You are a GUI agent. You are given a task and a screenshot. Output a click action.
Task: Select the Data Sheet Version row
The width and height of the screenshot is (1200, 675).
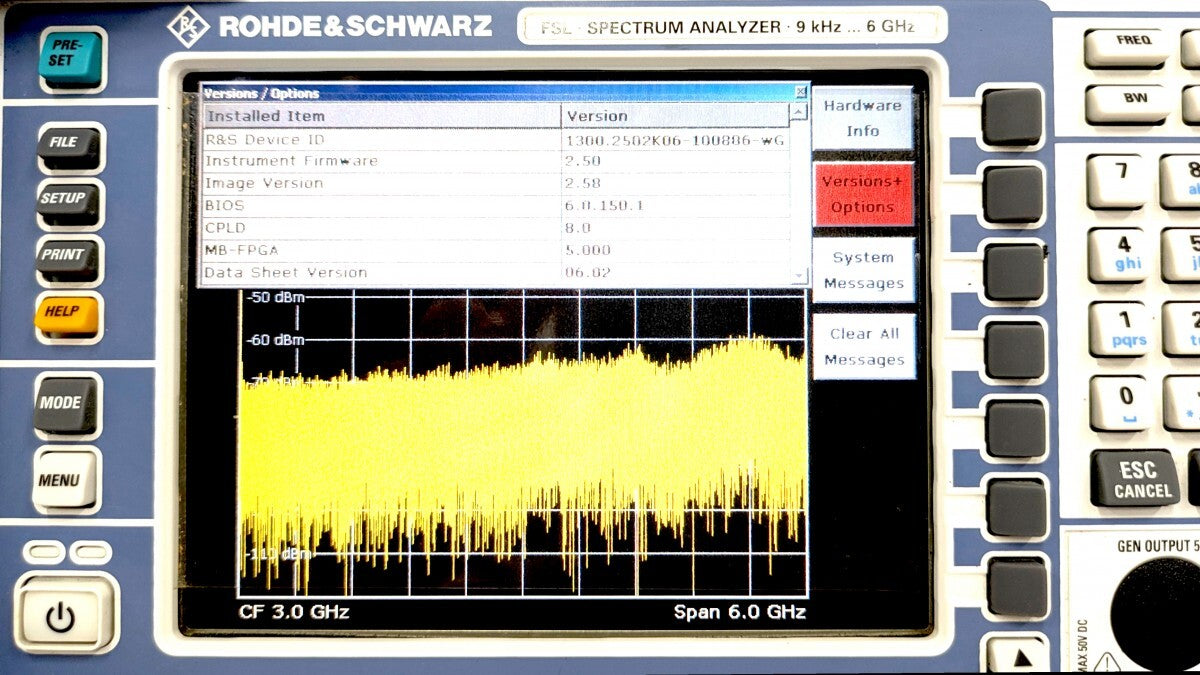(495, 272)
